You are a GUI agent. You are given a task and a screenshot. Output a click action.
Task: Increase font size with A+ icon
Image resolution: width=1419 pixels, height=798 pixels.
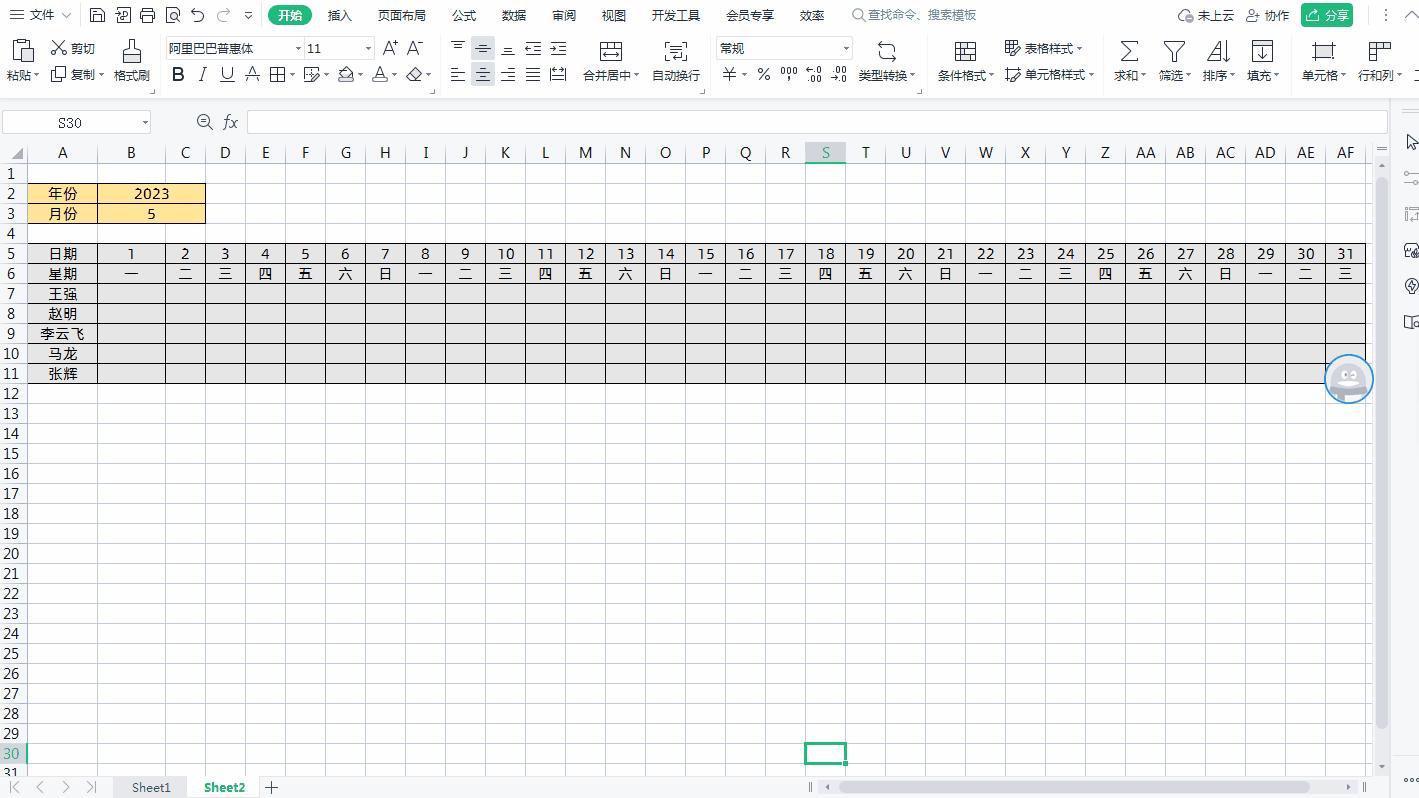pyautogui.click(x=390, y=48)
